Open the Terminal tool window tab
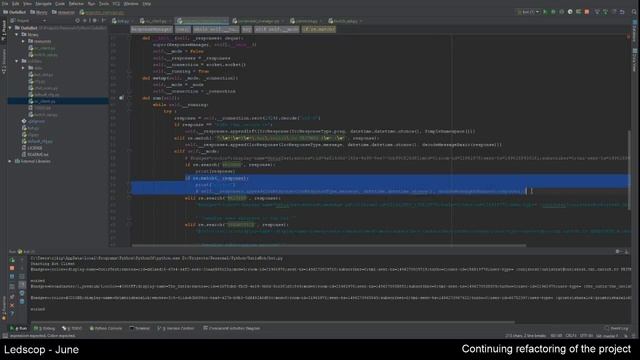This screenshot has height=360, width=640. 140,328
